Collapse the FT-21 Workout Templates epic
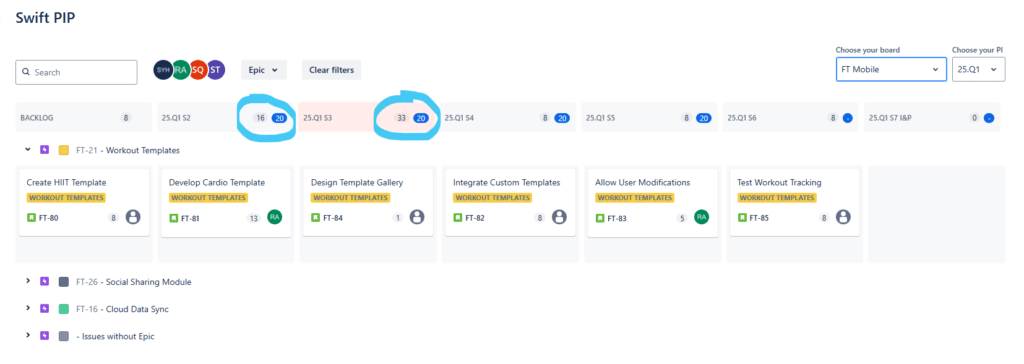This screenshot has height=364, width=1024. [x=28, y=149]
